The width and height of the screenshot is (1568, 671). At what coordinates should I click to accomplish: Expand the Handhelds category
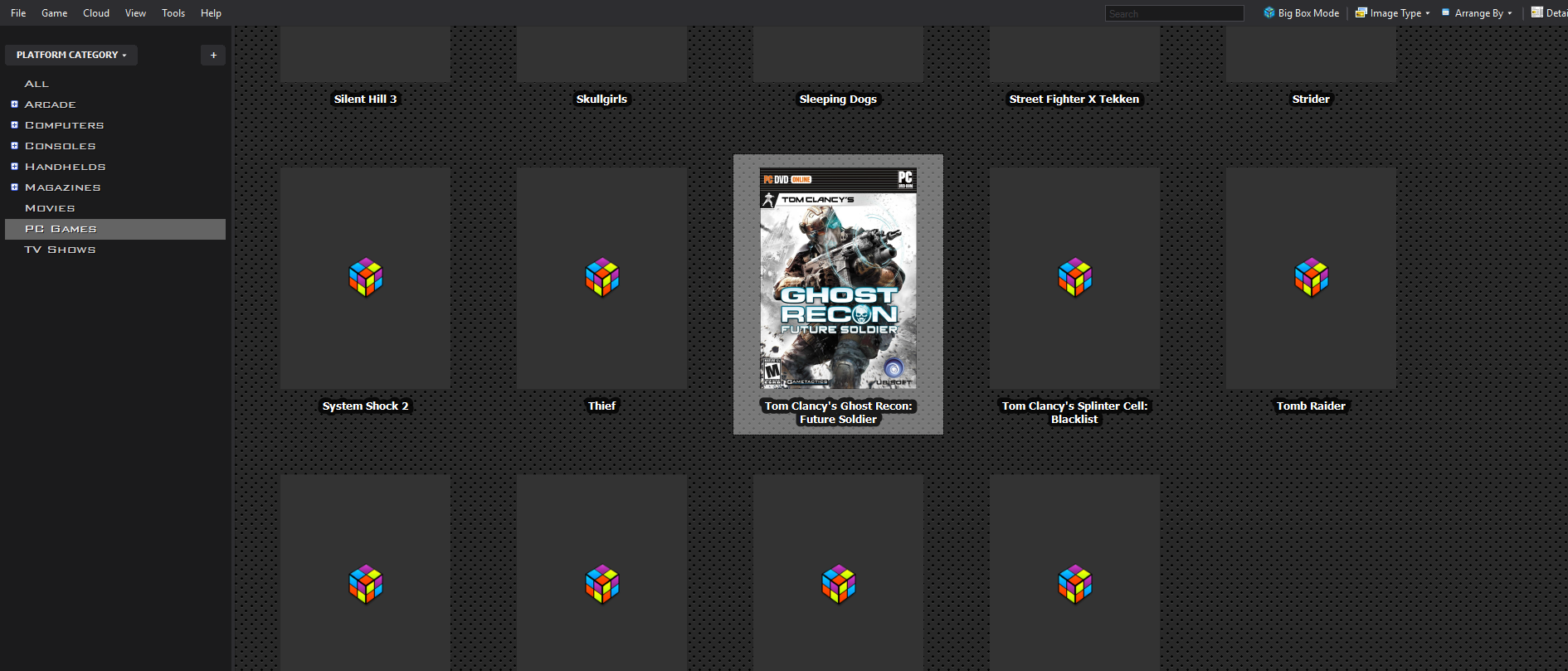click(14, 167)
